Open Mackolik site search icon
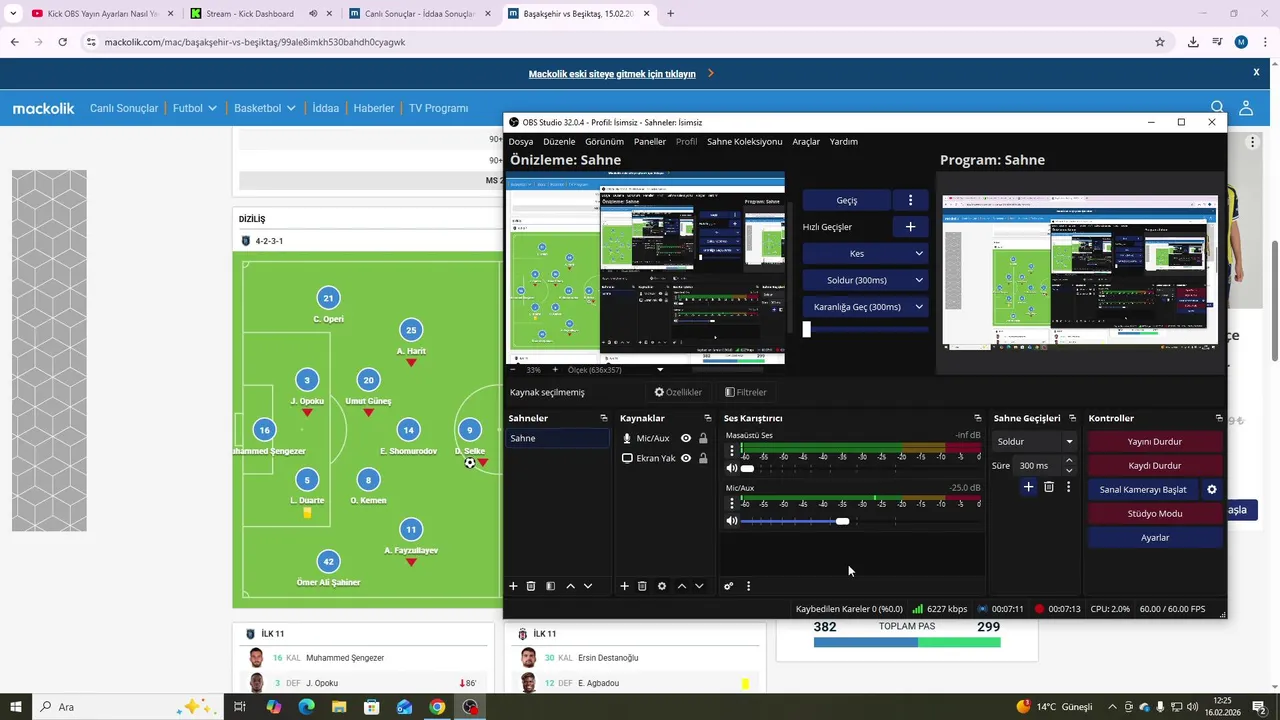1280x720 pixels. click(1217, 108)
